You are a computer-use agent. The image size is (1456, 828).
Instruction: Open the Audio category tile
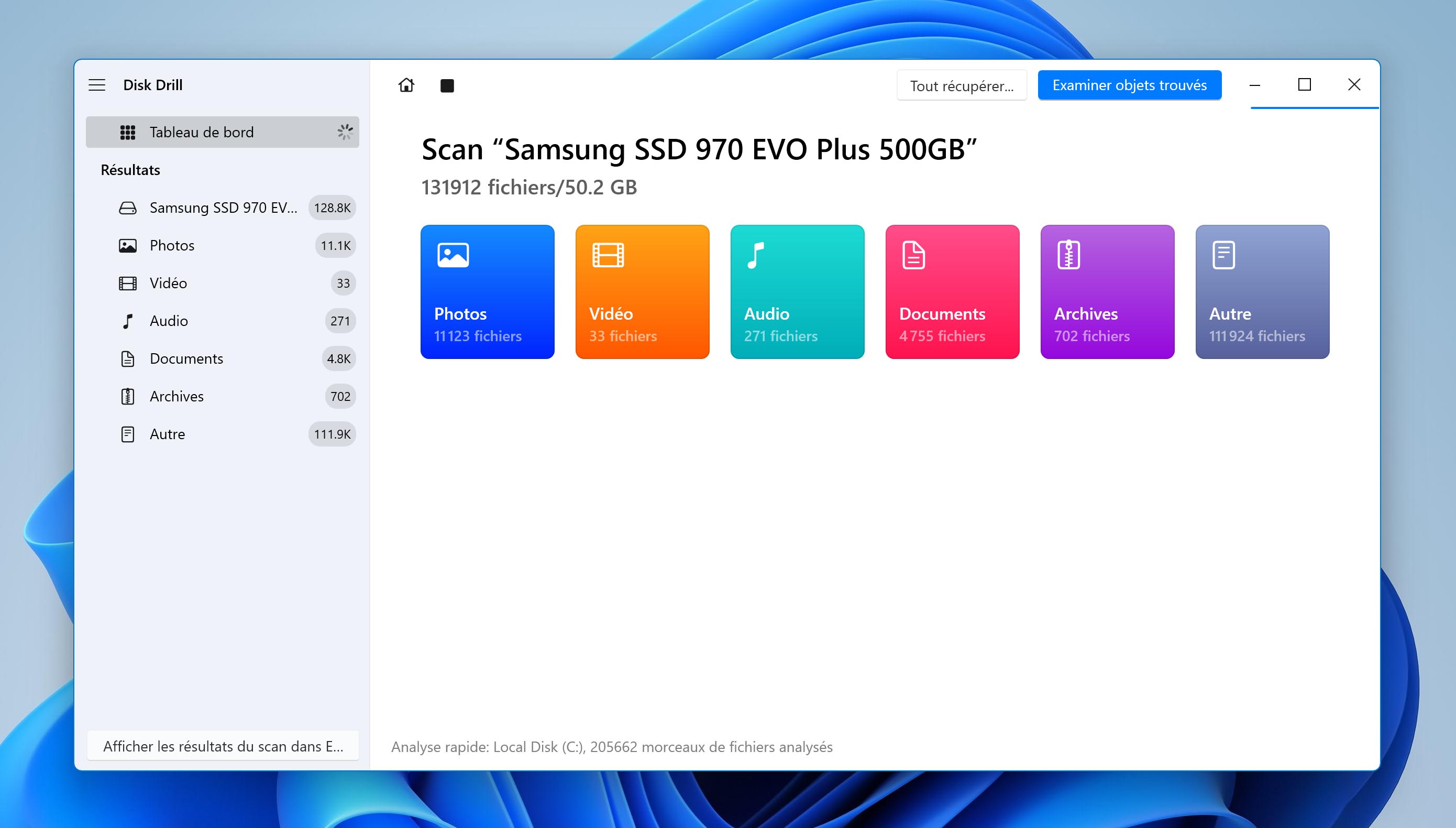coord(797,292)
